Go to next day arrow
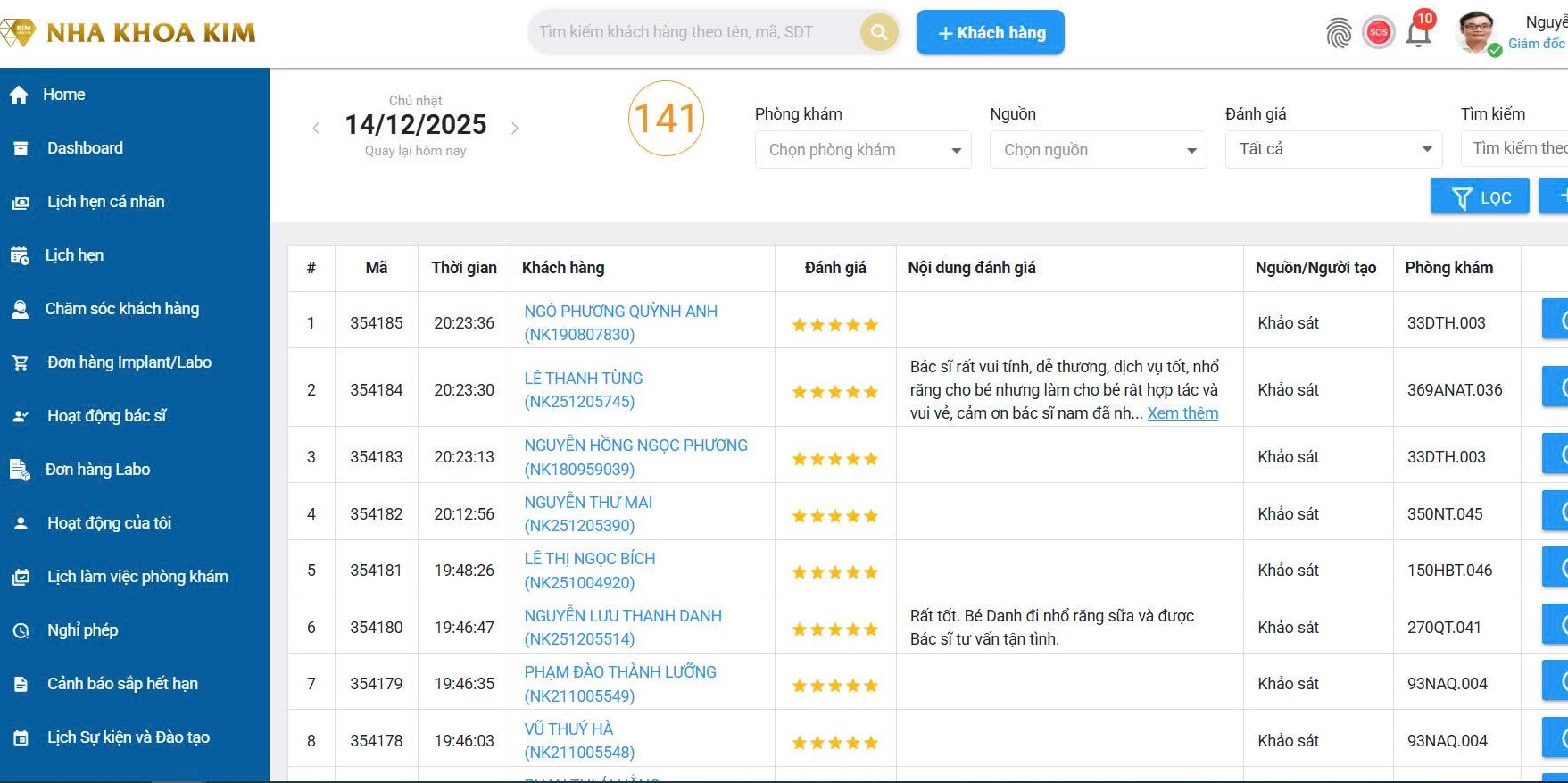The height and width of the screenshot is (783, 1568). click(x=515, y=128)
